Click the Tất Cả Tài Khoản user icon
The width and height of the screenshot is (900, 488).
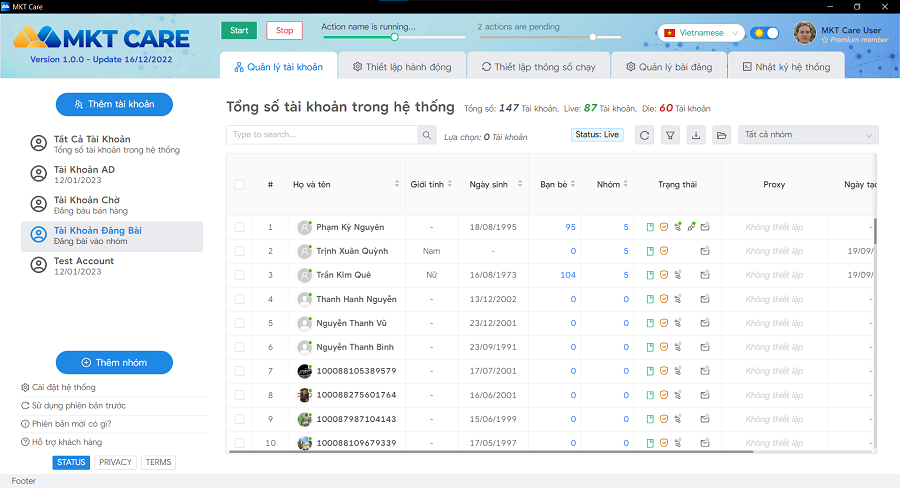[x=38, y=144]
